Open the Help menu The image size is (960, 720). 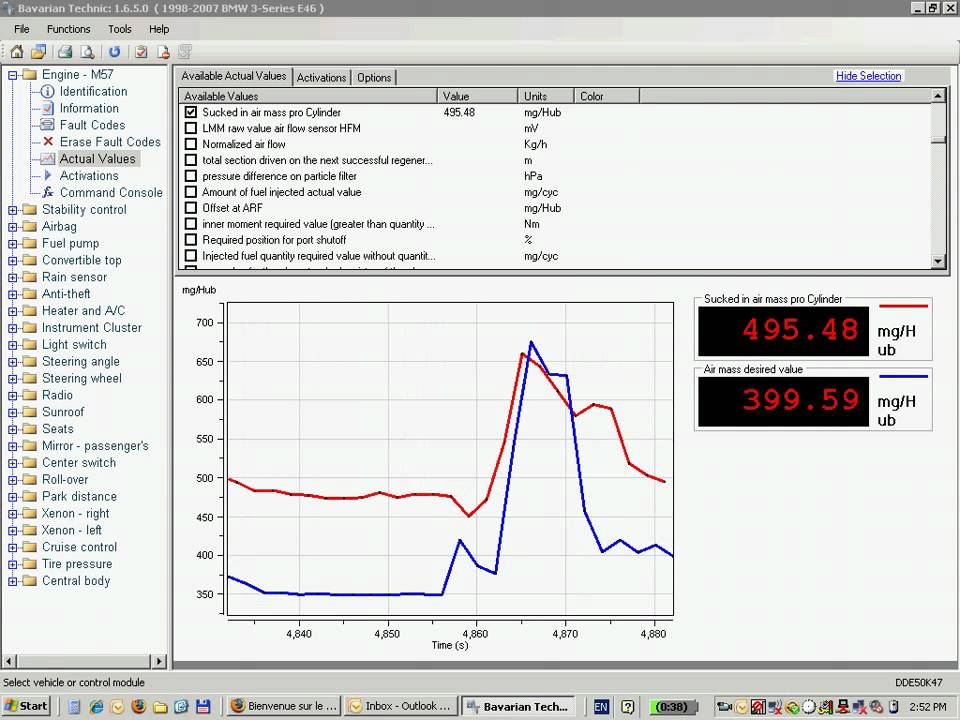159,29
